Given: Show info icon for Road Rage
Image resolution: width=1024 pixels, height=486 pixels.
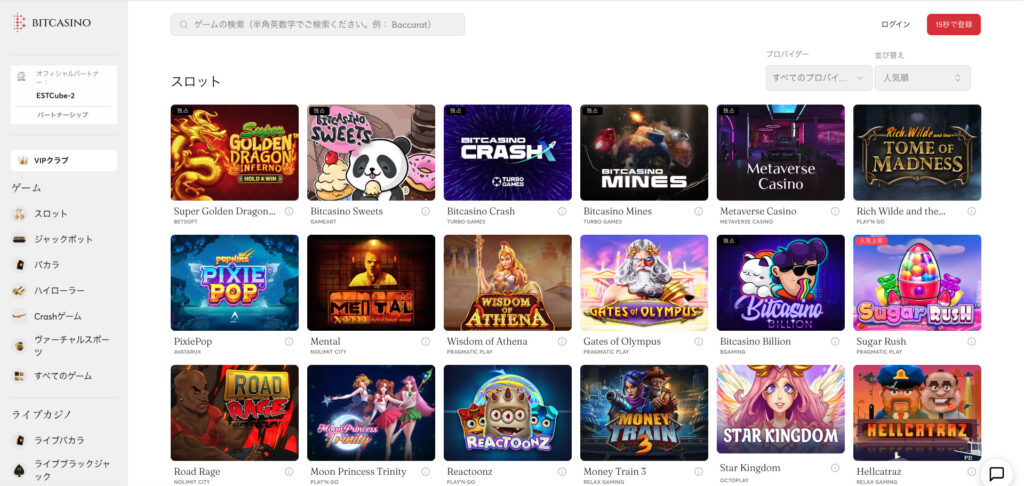Looking at the screenshot, I should [289, 471].
